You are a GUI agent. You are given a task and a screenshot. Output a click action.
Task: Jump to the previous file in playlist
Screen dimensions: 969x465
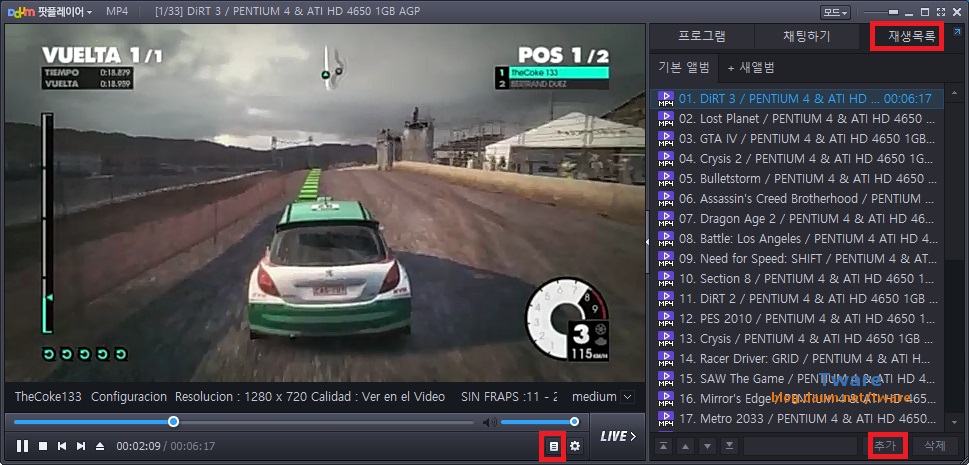(x=62, y=446)
